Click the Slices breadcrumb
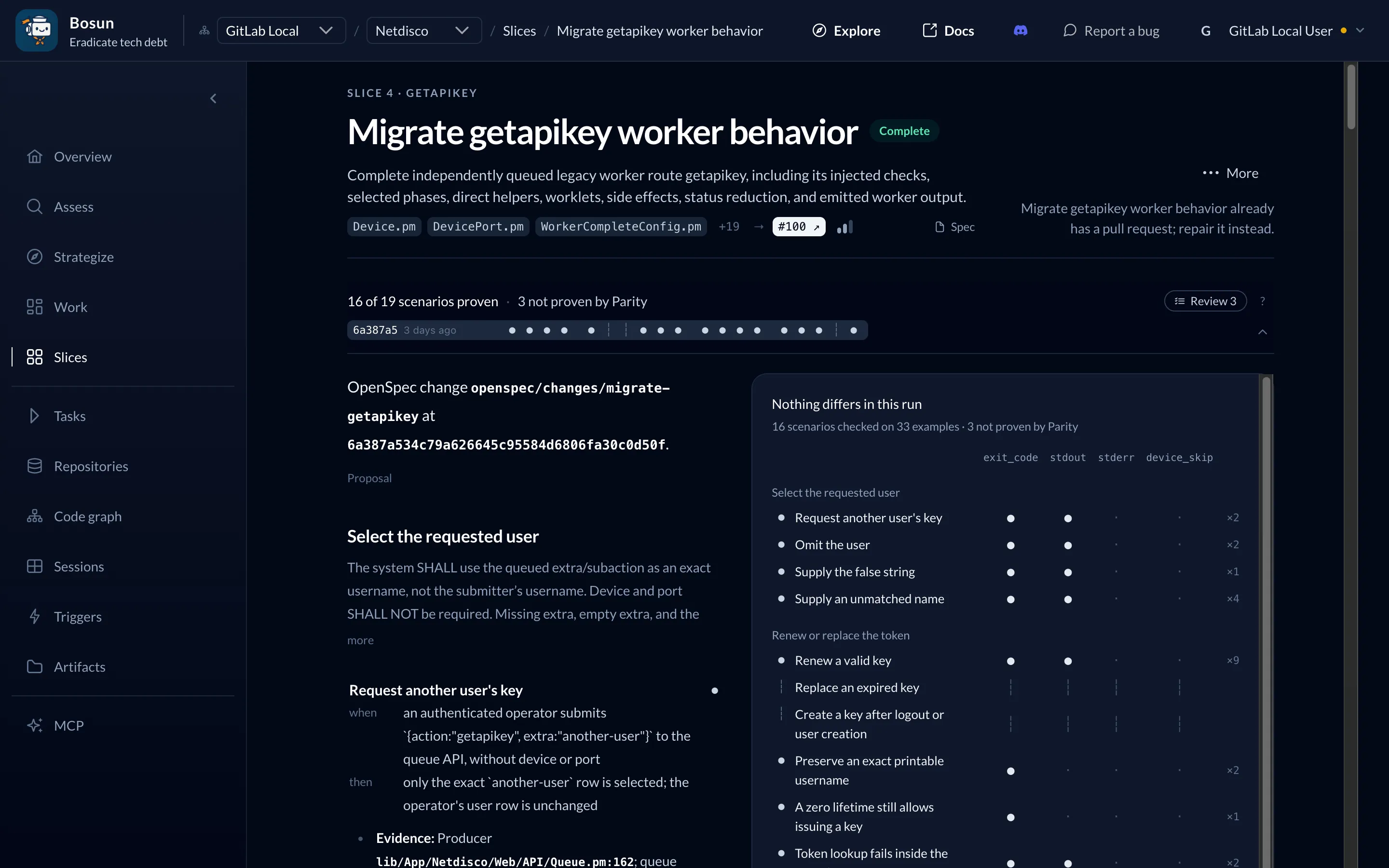 pyautogui.click(x=519, y=30)
